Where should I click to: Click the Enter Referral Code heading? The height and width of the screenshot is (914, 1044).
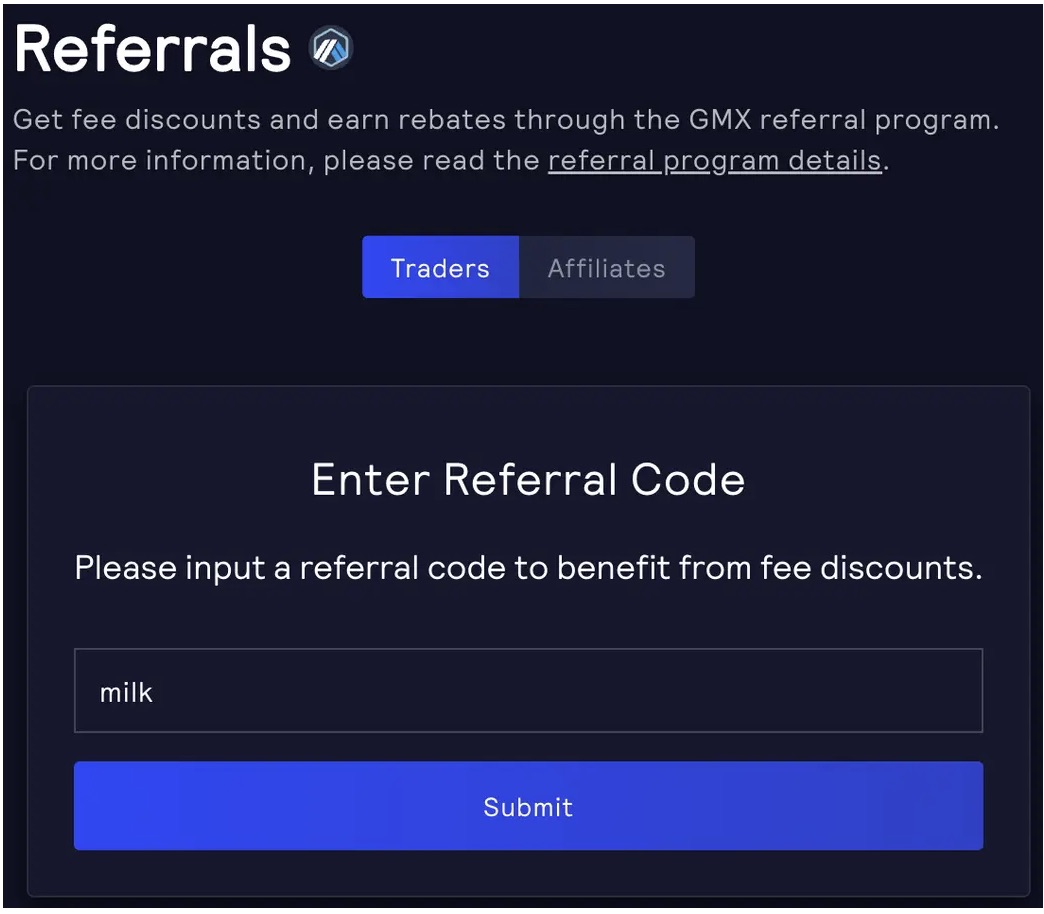528,479
